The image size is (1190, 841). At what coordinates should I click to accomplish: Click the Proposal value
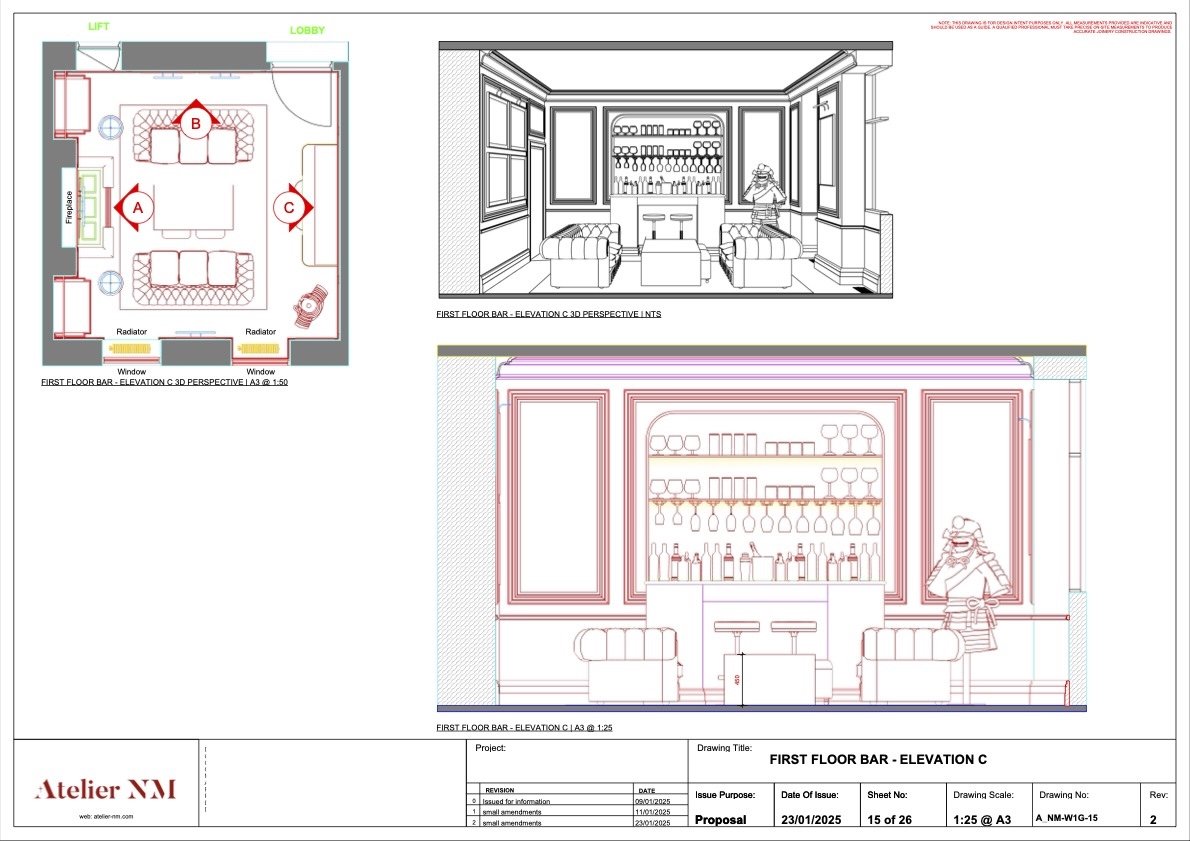720,820
